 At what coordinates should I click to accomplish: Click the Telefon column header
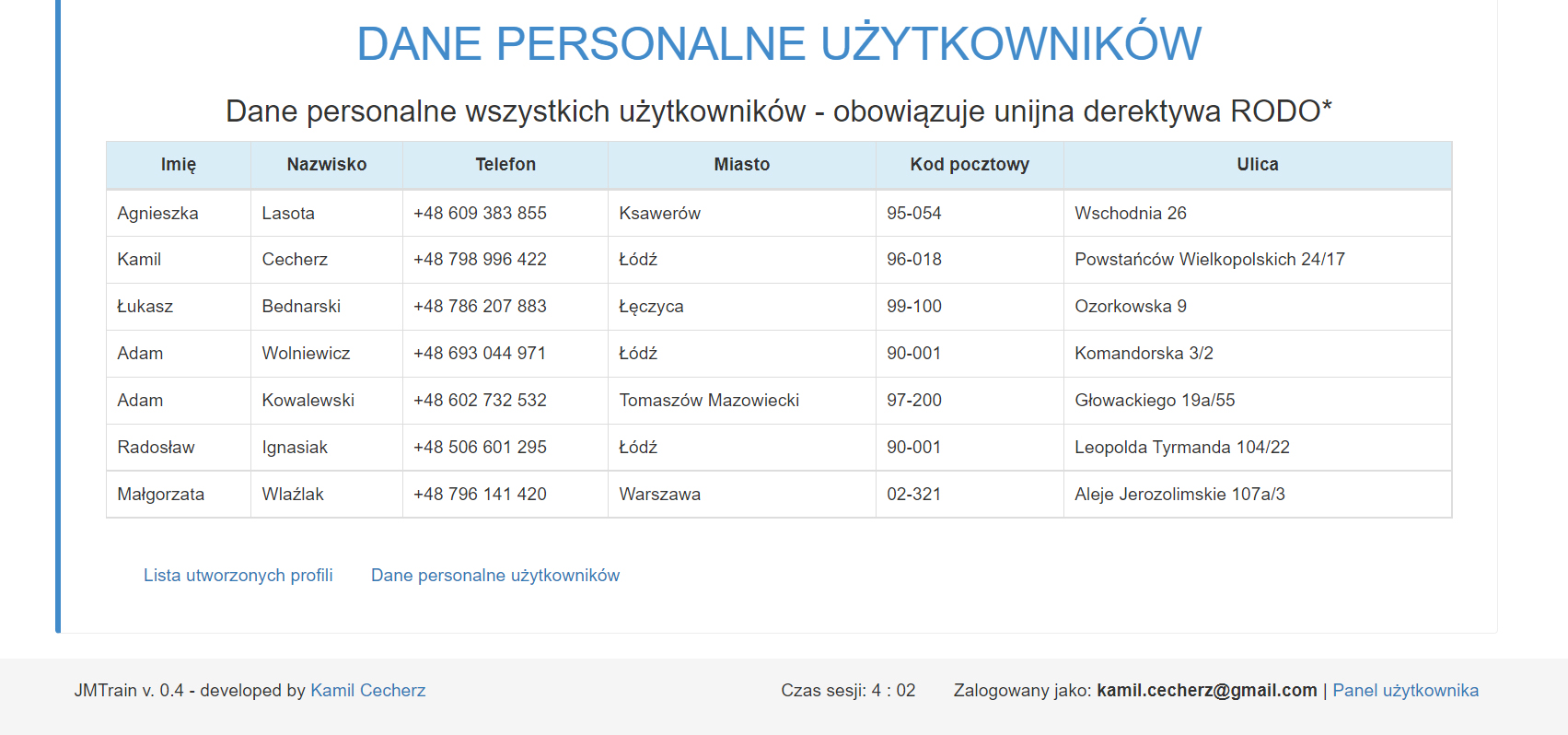coord(505,165)
